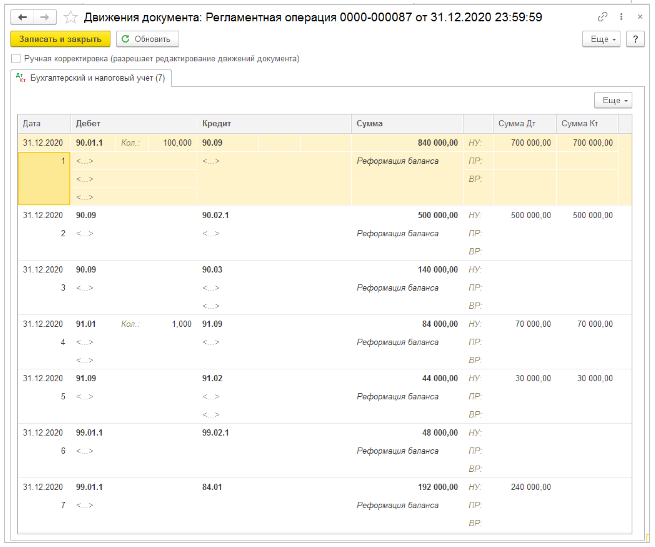Open the top Еще dropdown menu

point(602,39)
